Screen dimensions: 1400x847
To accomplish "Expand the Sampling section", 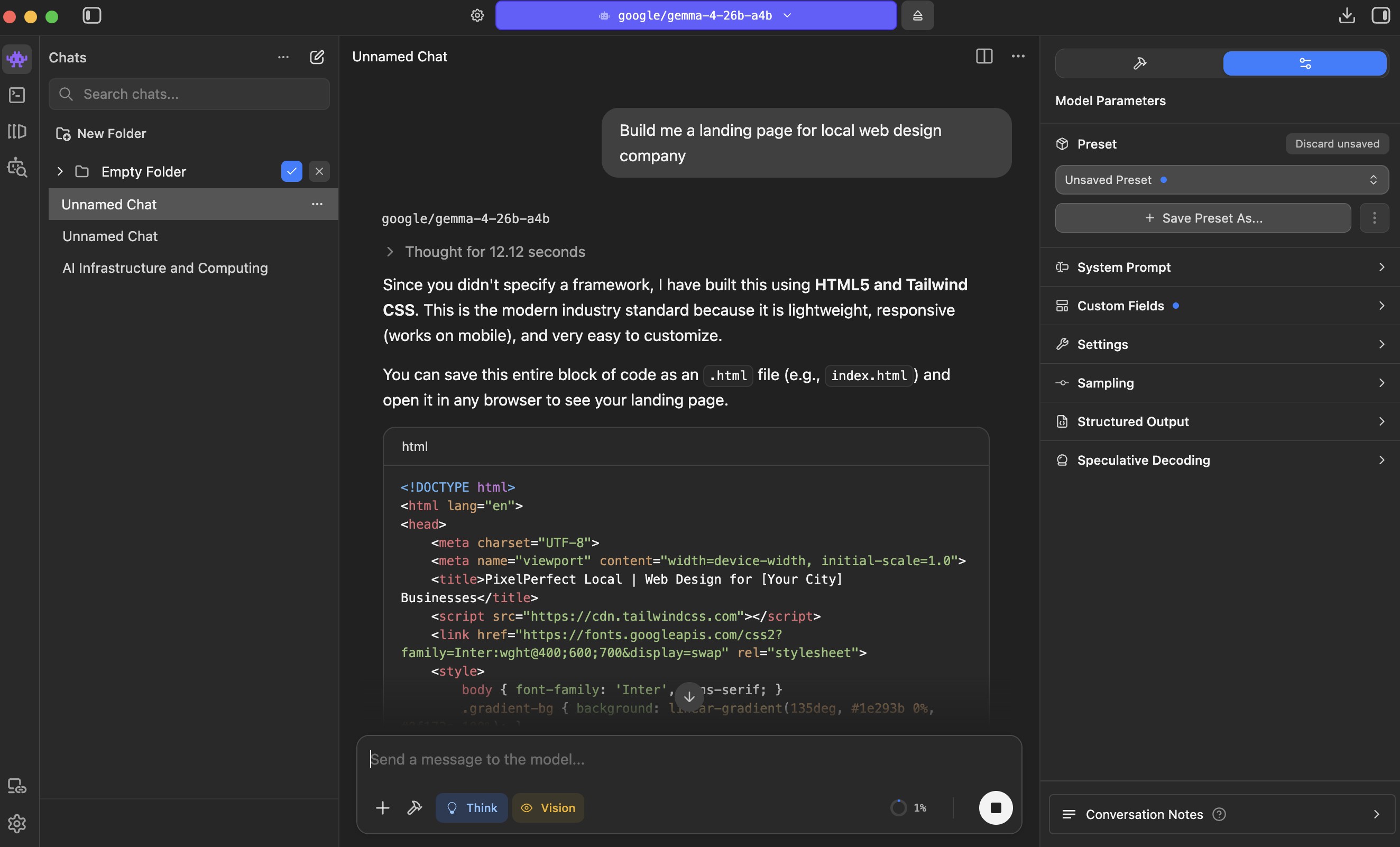I will (1222, 383).
